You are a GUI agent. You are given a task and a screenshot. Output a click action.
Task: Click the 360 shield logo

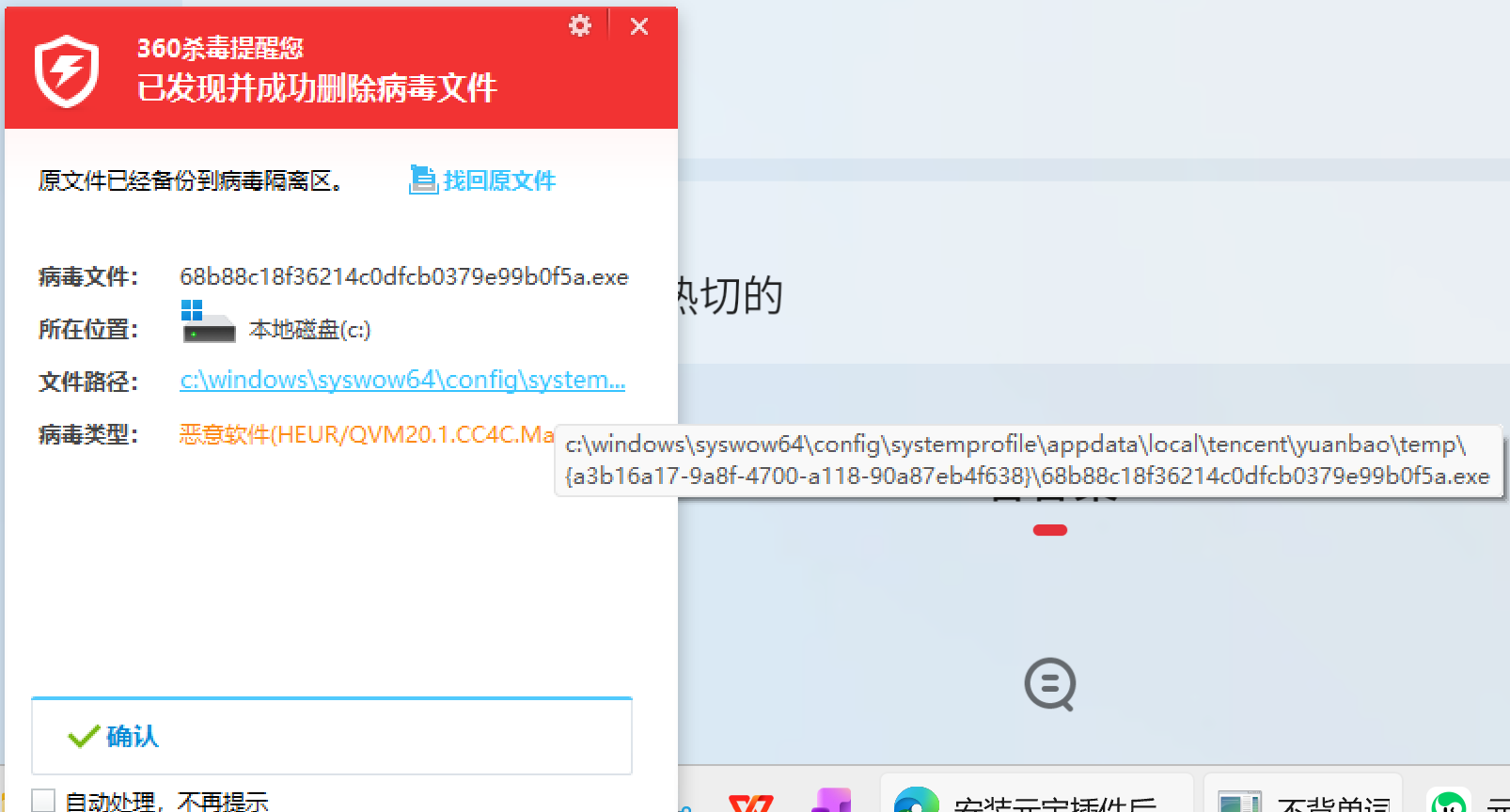[67, 71]
